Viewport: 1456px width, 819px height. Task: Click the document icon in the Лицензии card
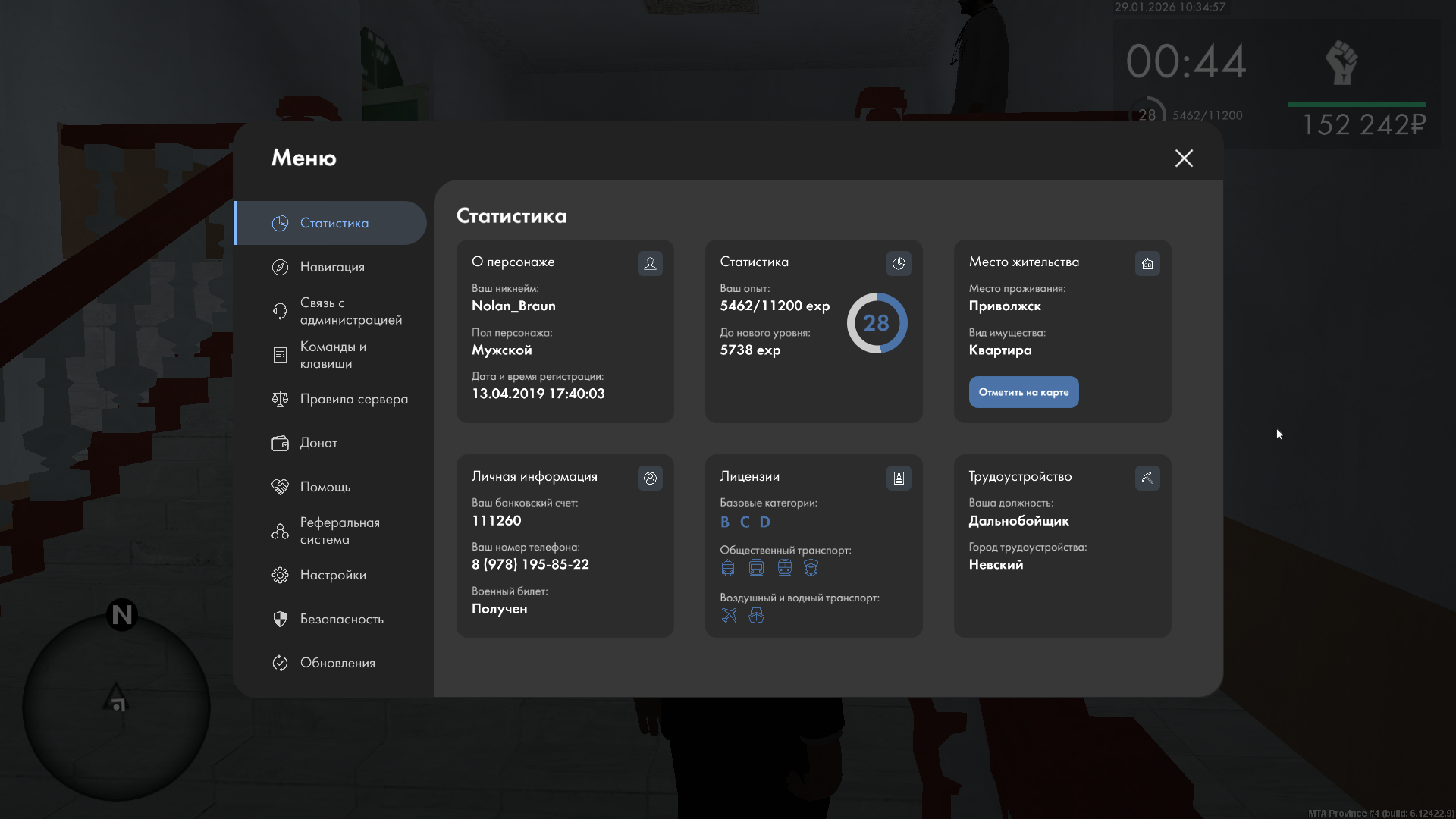pos(899,478)
